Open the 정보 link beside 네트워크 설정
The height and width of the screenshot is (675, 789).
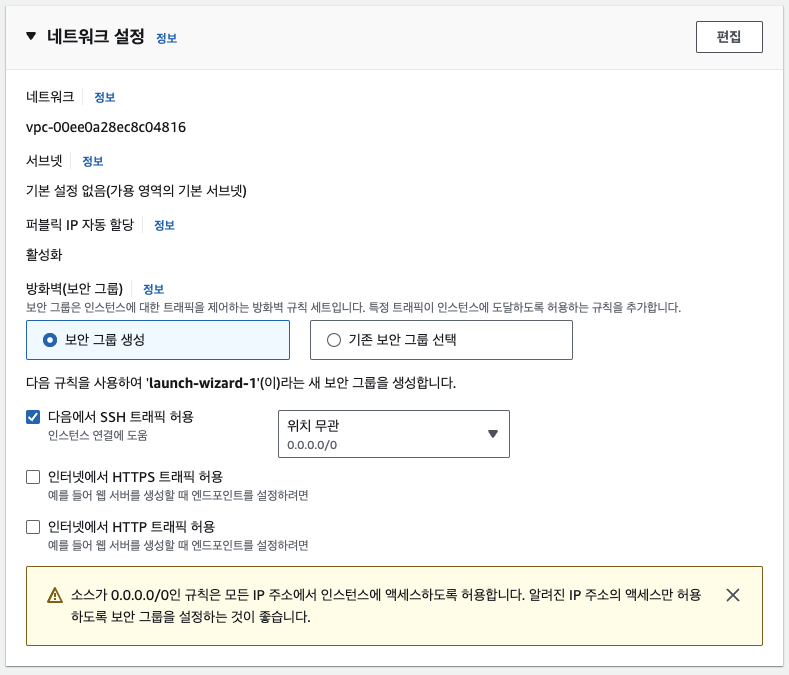coord(167,38)
